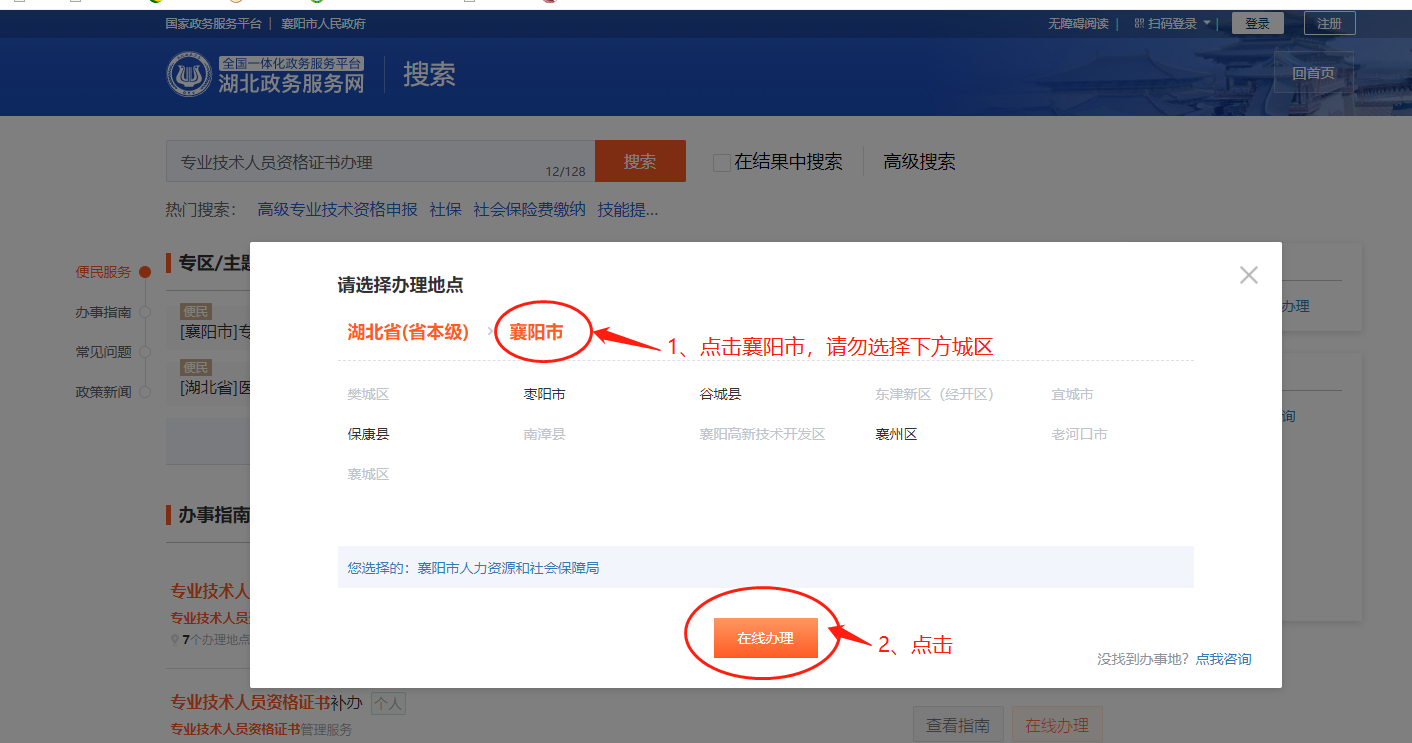Choose district 保康县
1412x743 pixels.
pos(368,434)
